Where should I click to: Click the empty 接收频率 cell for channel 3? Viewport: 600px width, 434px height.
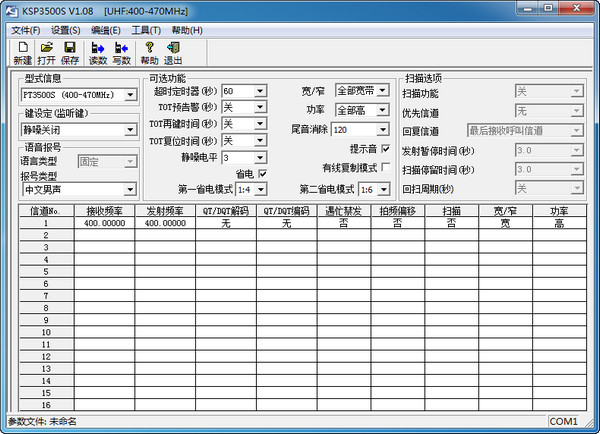click(104, 247)
